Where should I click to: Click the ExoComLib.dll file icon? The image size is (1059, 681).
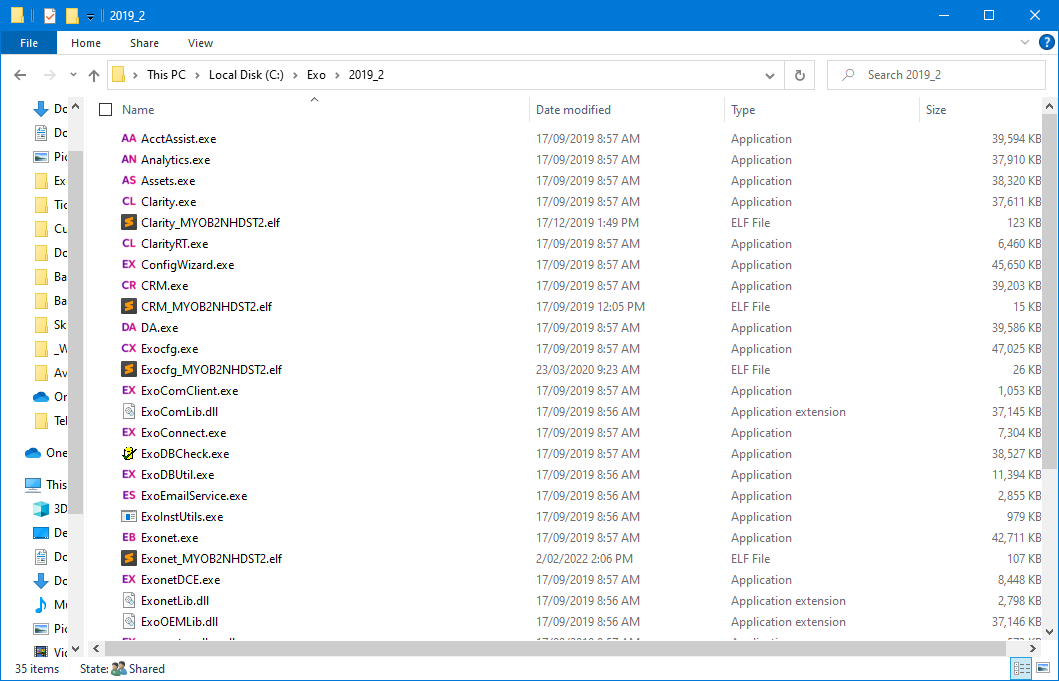click(128, 412)
